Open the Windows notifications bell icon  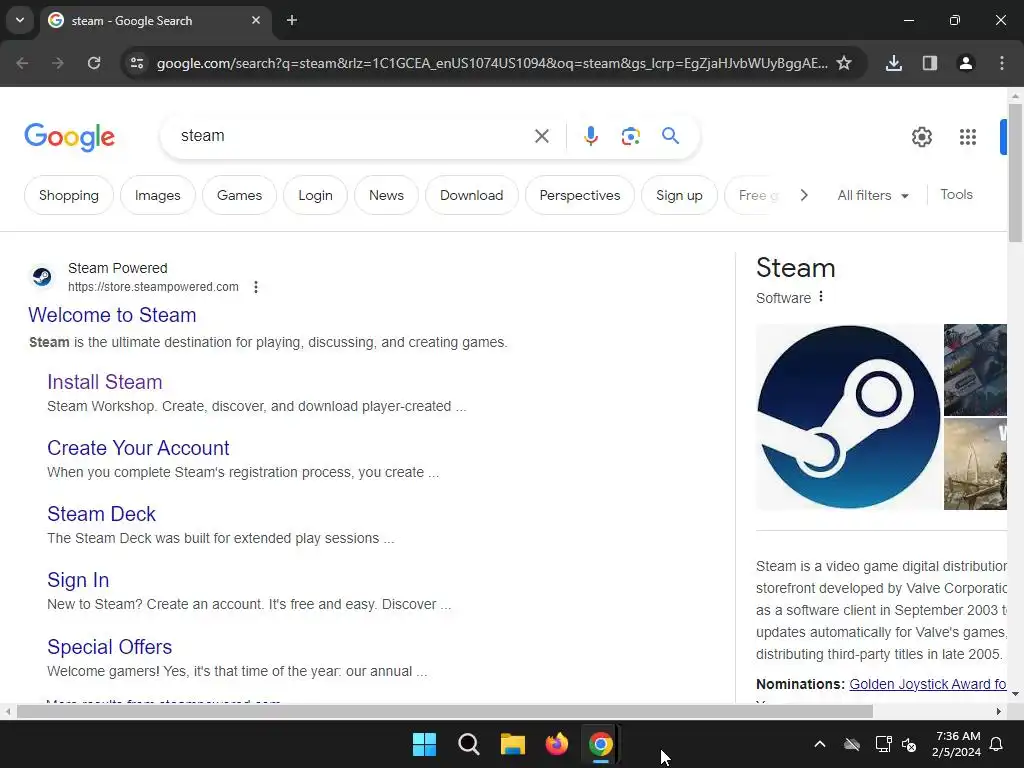(997, 744)
